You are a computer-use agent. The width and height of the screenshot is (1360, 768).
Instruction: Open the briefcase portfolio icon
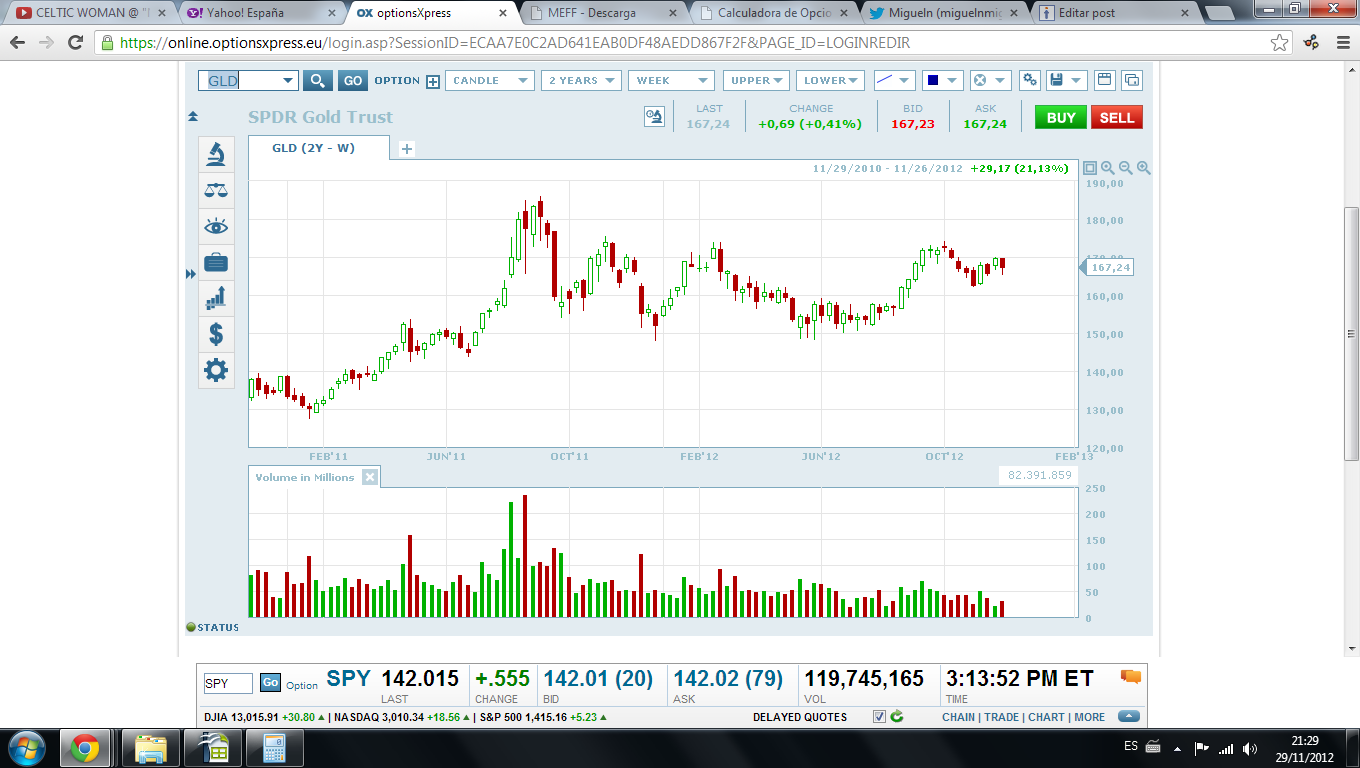pyautogui.click(x=216, y=262)
